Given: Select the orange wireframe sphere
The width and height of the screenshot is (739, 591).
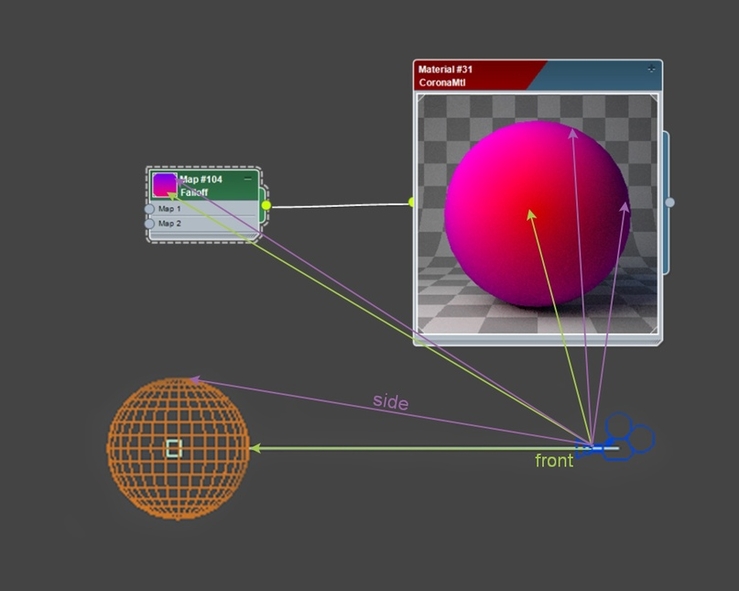Looking at the screenshot, I should [178, 449].
